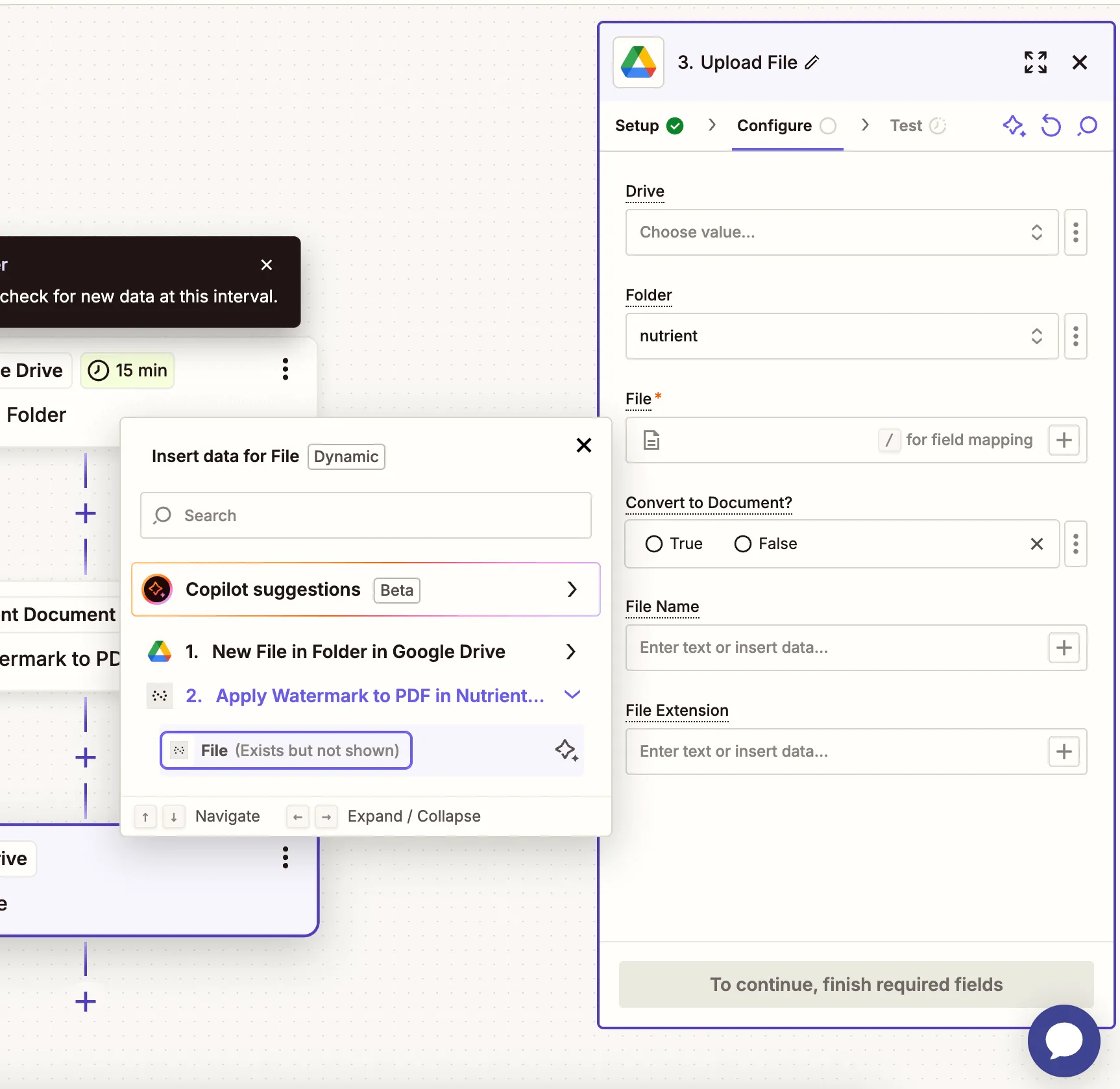Viewport: 1120px width, 1089px height.
Task: Click the Google Drive app icon
Action: [638, 62]
